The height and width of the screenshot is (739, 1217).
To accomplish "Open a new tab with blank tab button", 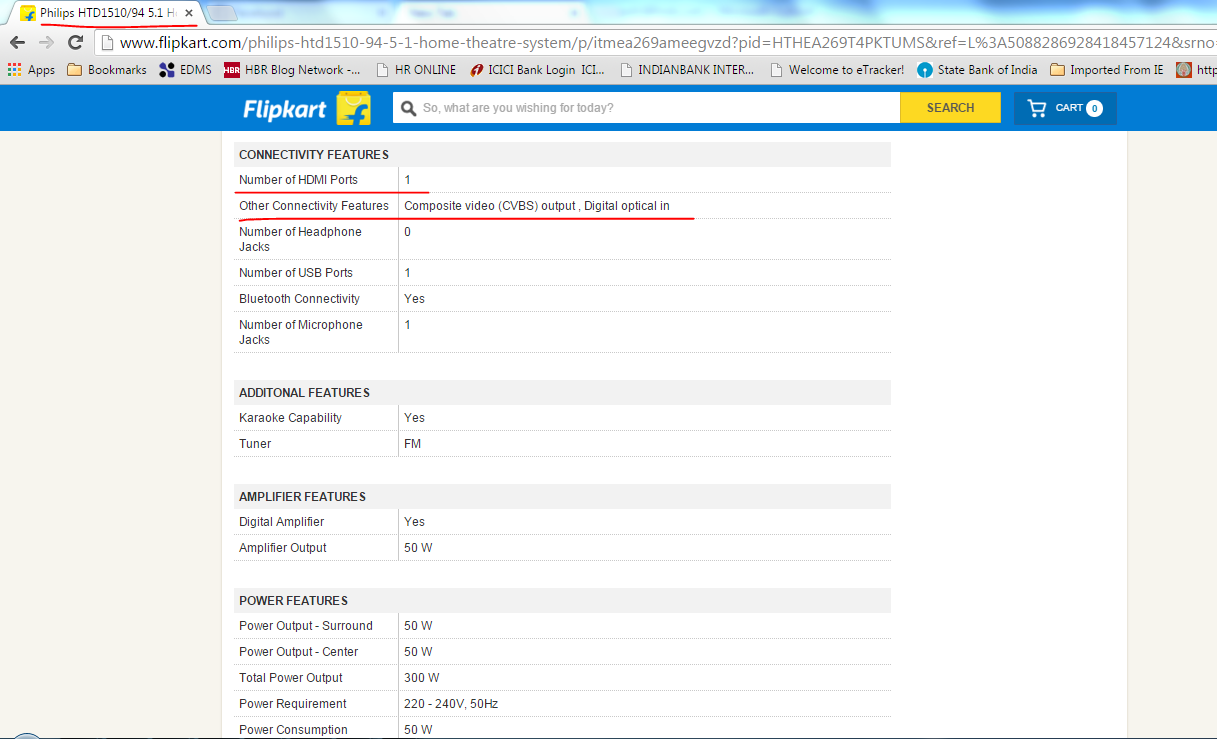I will 222,13.
